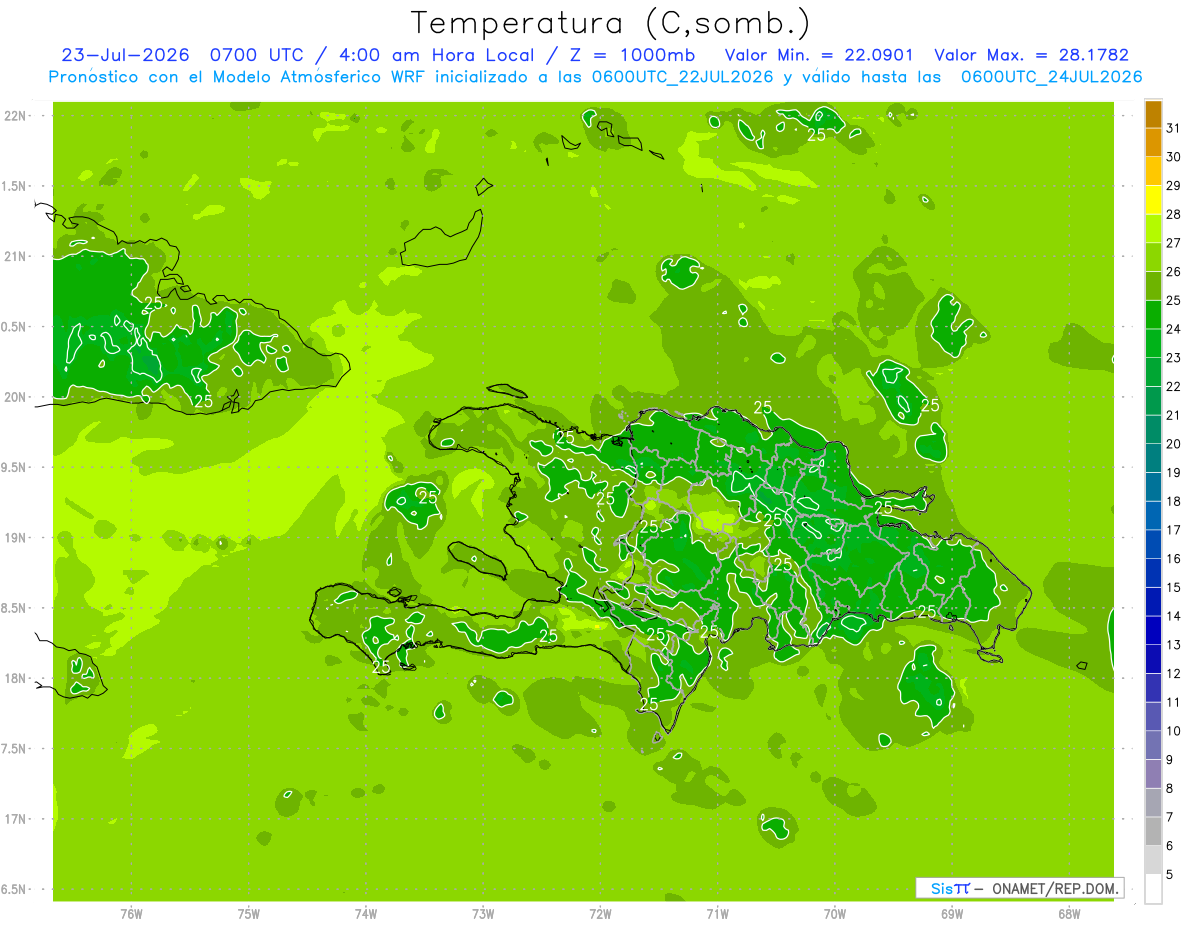Click the color scale value '29'
This screenshot has height=927, width=1200.
(1174, 186)
